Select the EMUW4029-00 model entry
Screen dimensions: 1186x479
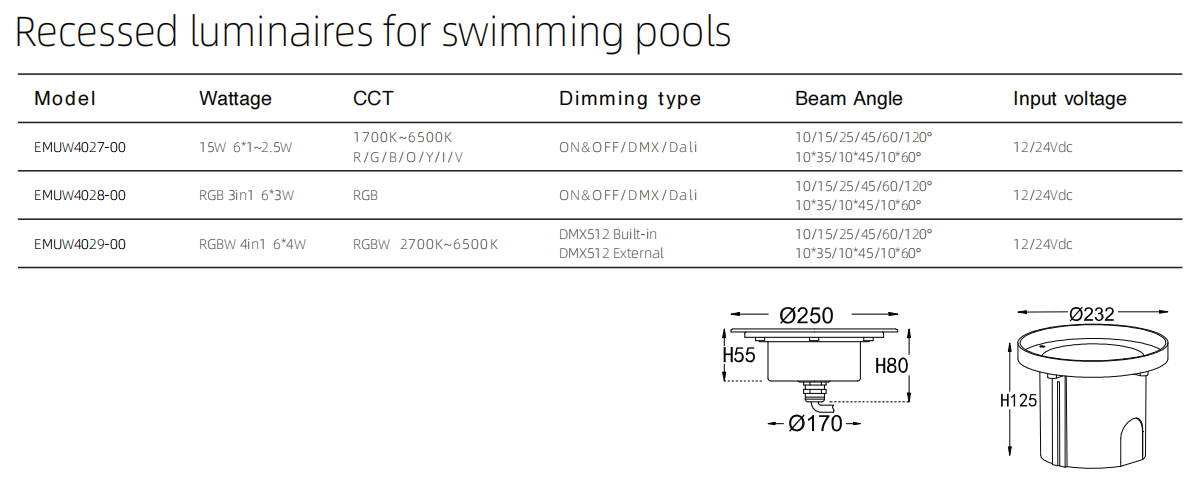pos(79,244)
